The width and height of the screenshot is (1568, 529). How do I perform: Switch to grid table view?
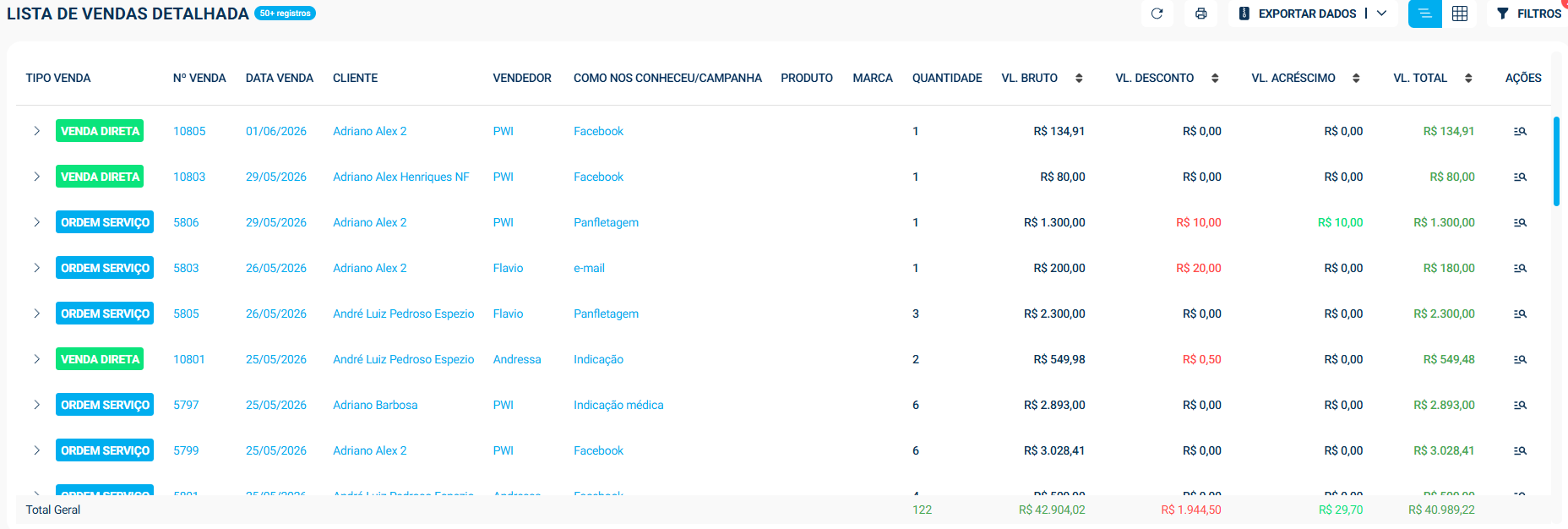(1460, 14)
